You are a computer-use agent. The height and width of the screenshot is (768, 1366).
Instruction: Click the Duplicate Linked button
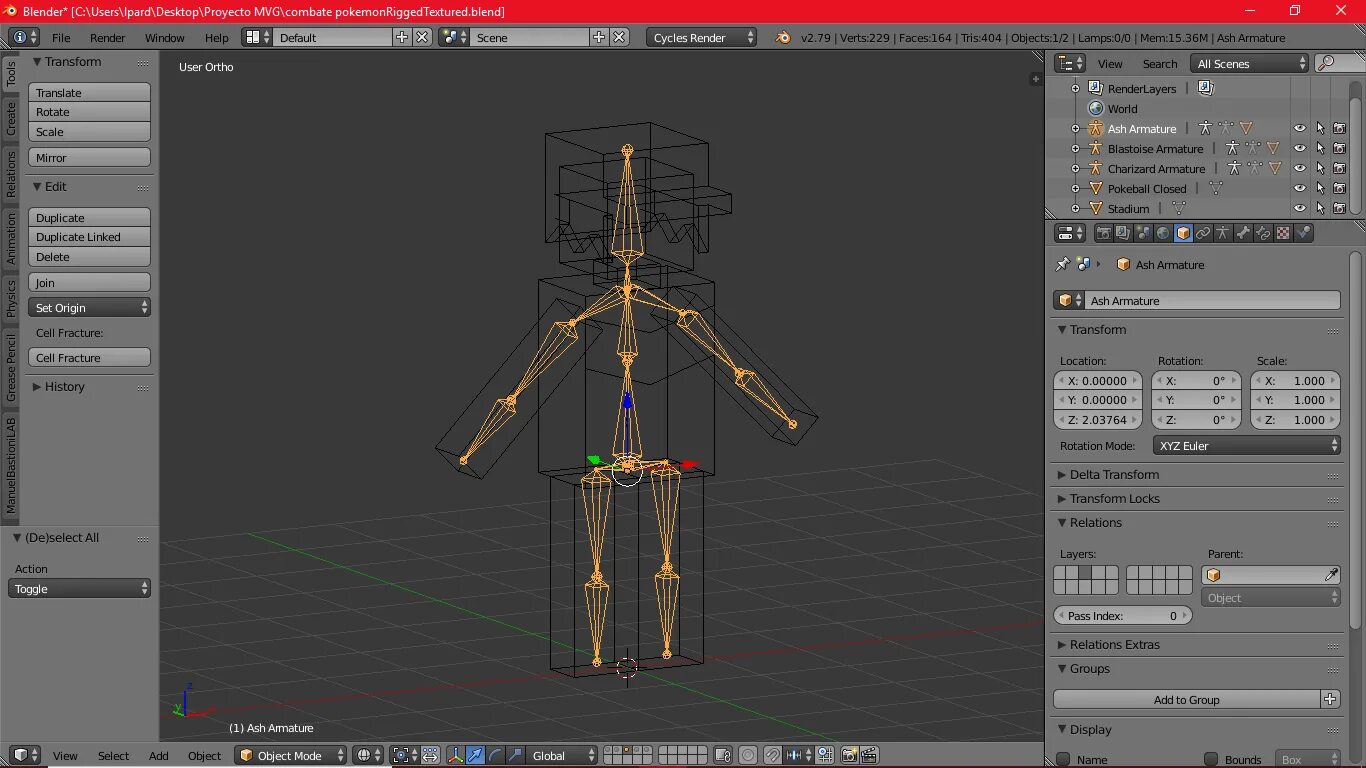(x=89, y=237)
